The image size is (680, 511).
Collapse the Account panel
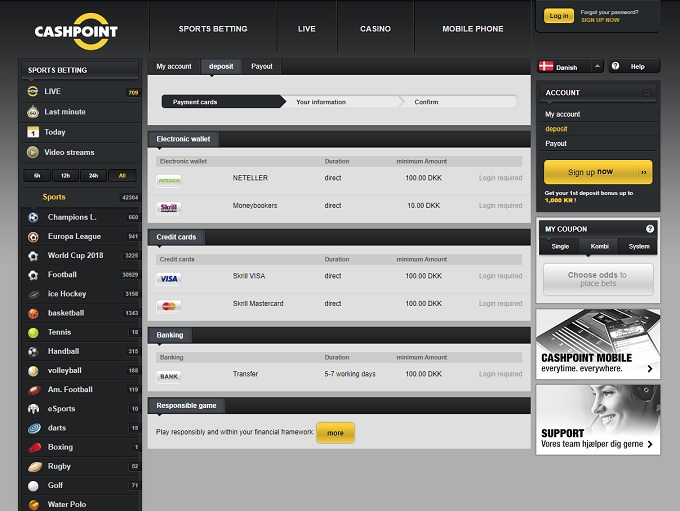[647, 93]
